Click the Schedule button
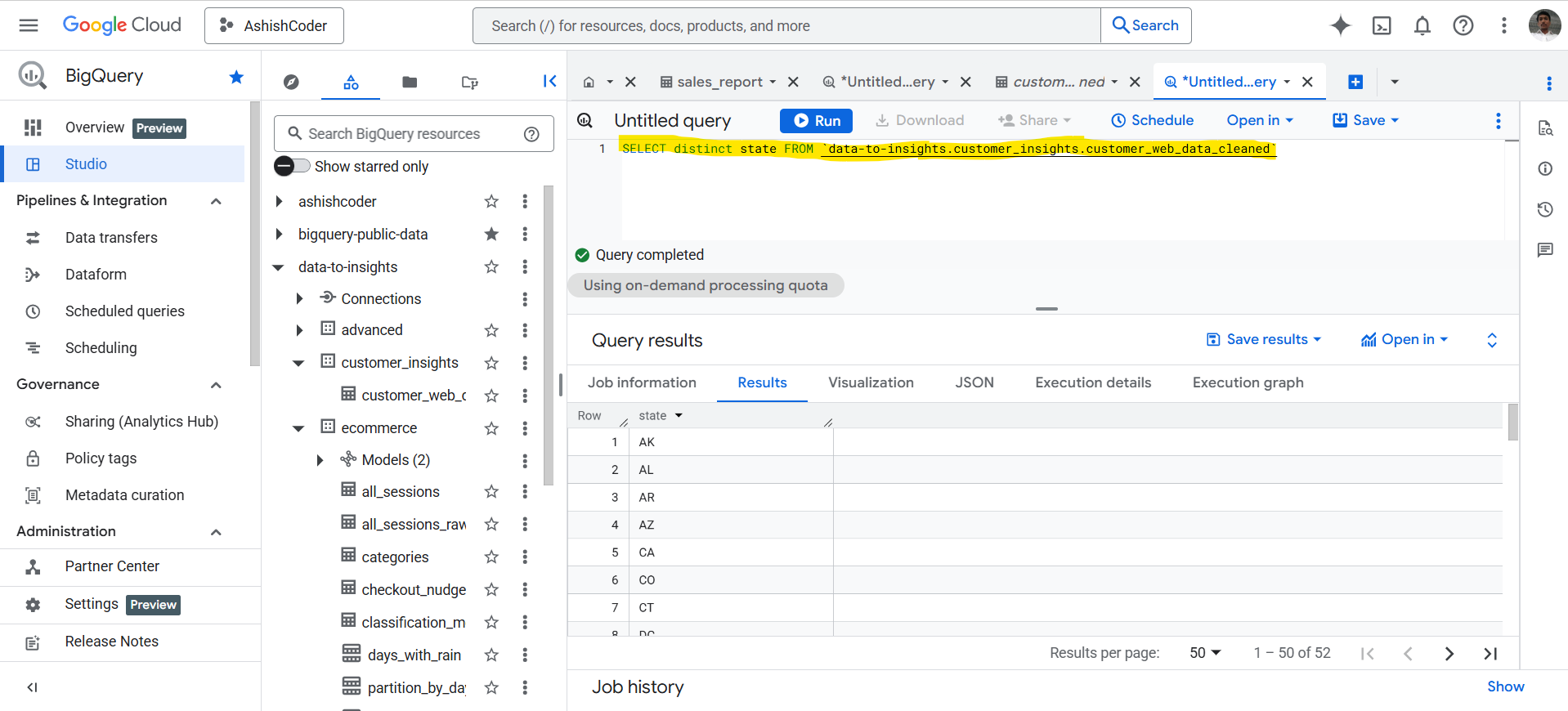The width and height of the screenshot is (1568, 711). click(1153, 120)
